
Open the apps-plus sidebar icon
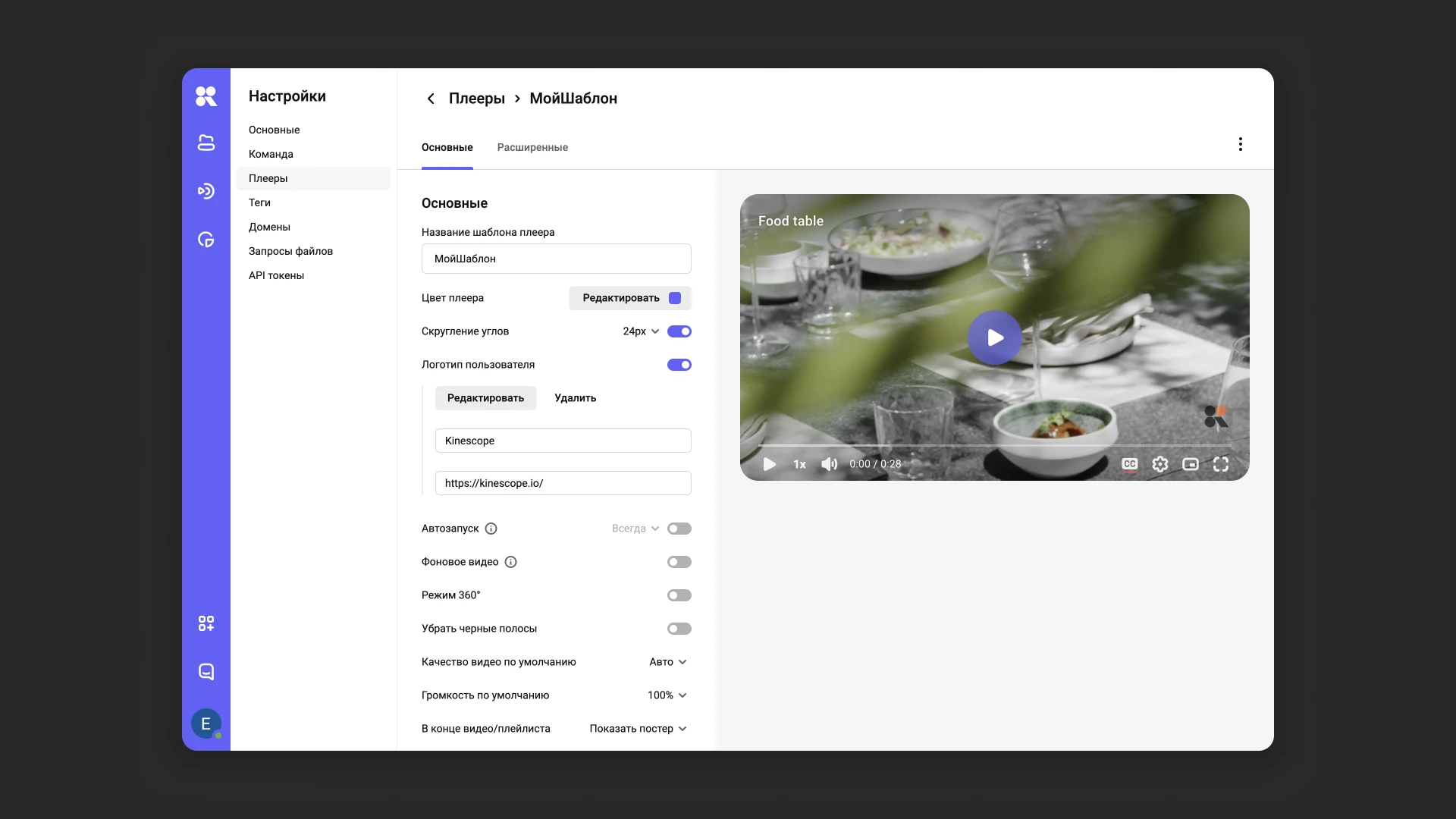click(x=206, y=623)
